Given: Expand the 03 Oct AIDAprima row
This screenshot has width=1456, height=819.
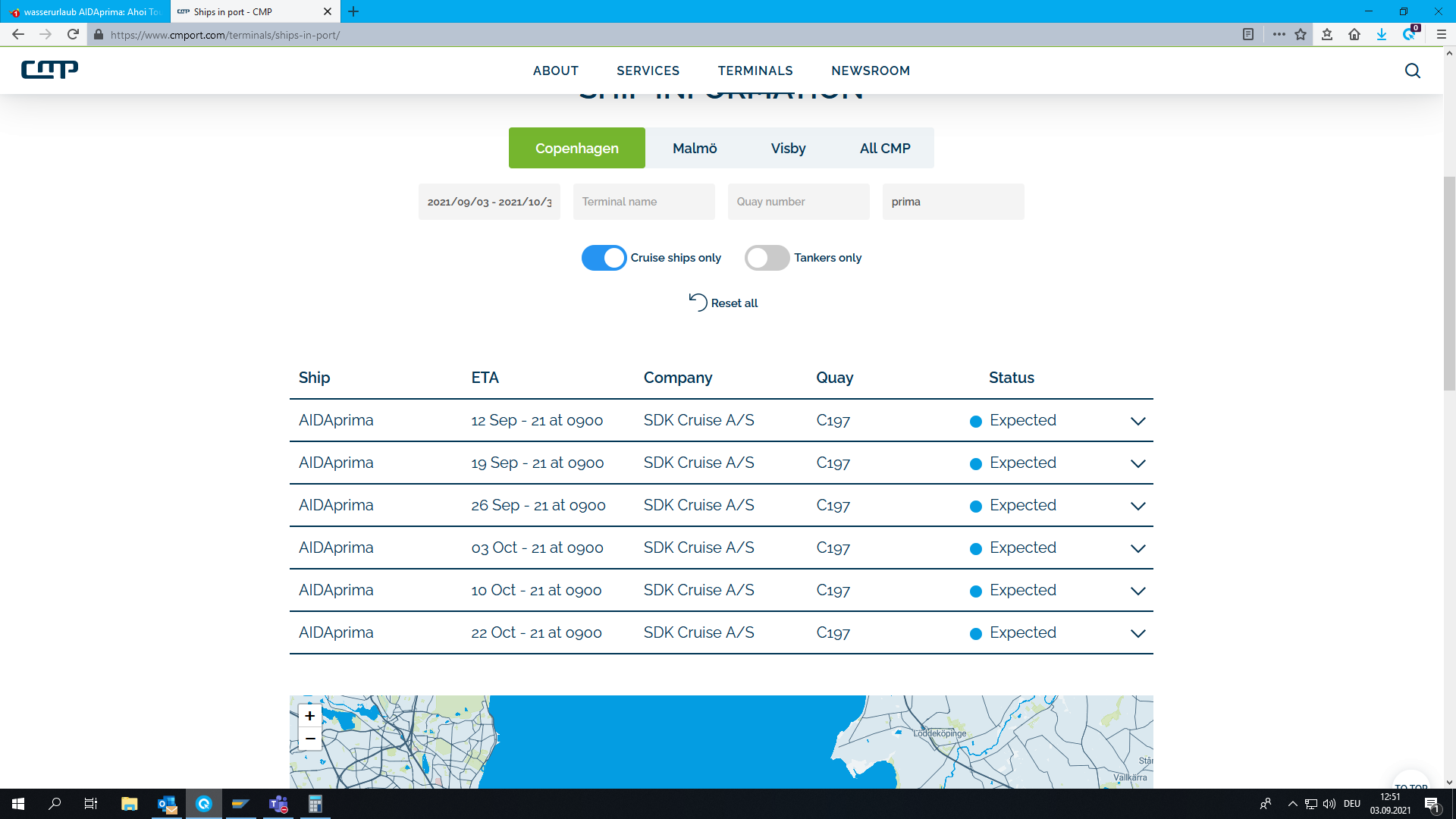Looking at the screenshot, I should click(x=1137, y=548).
